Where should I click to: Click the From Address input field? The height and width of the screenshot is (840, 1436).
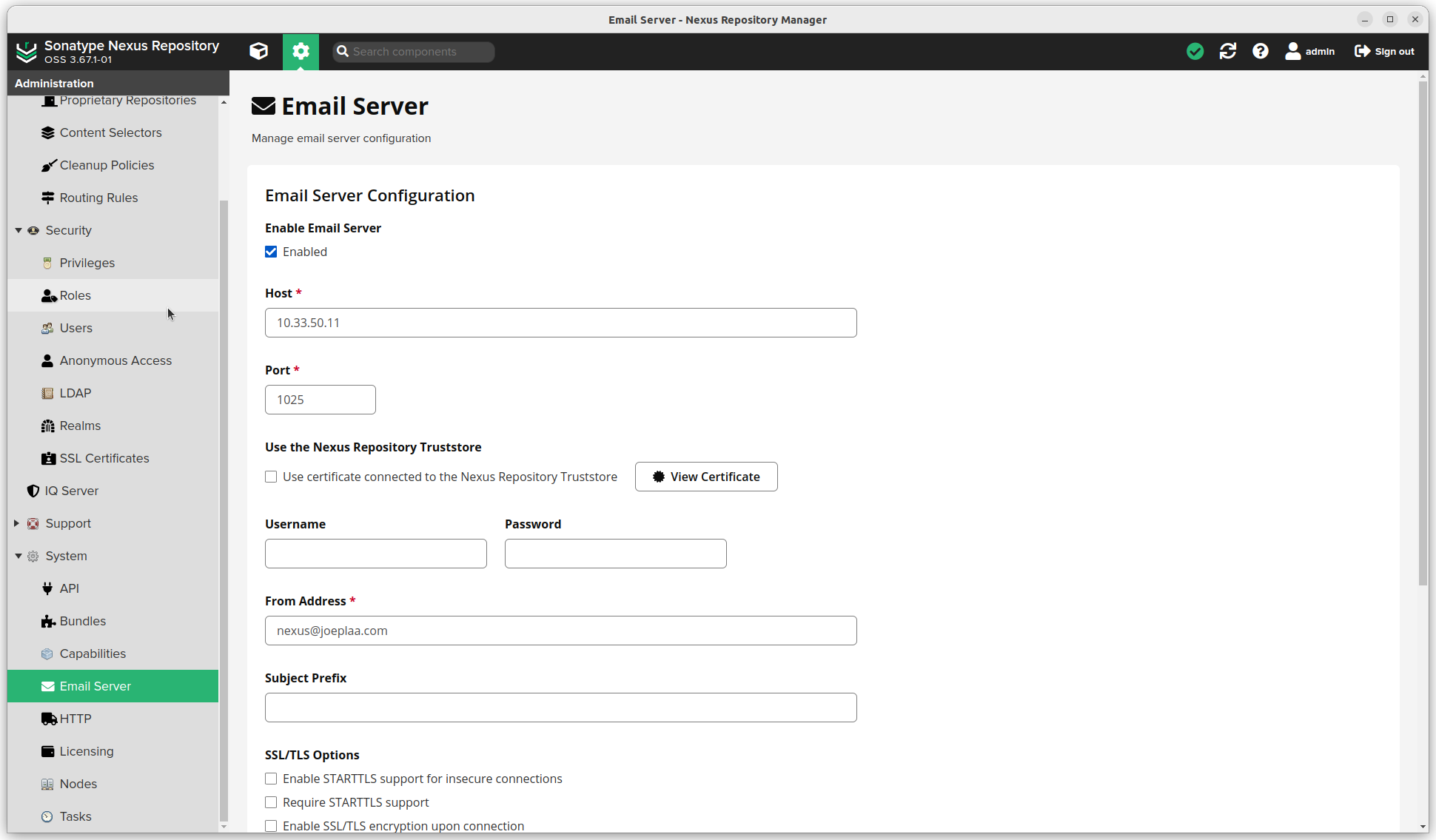coord(561,631)
